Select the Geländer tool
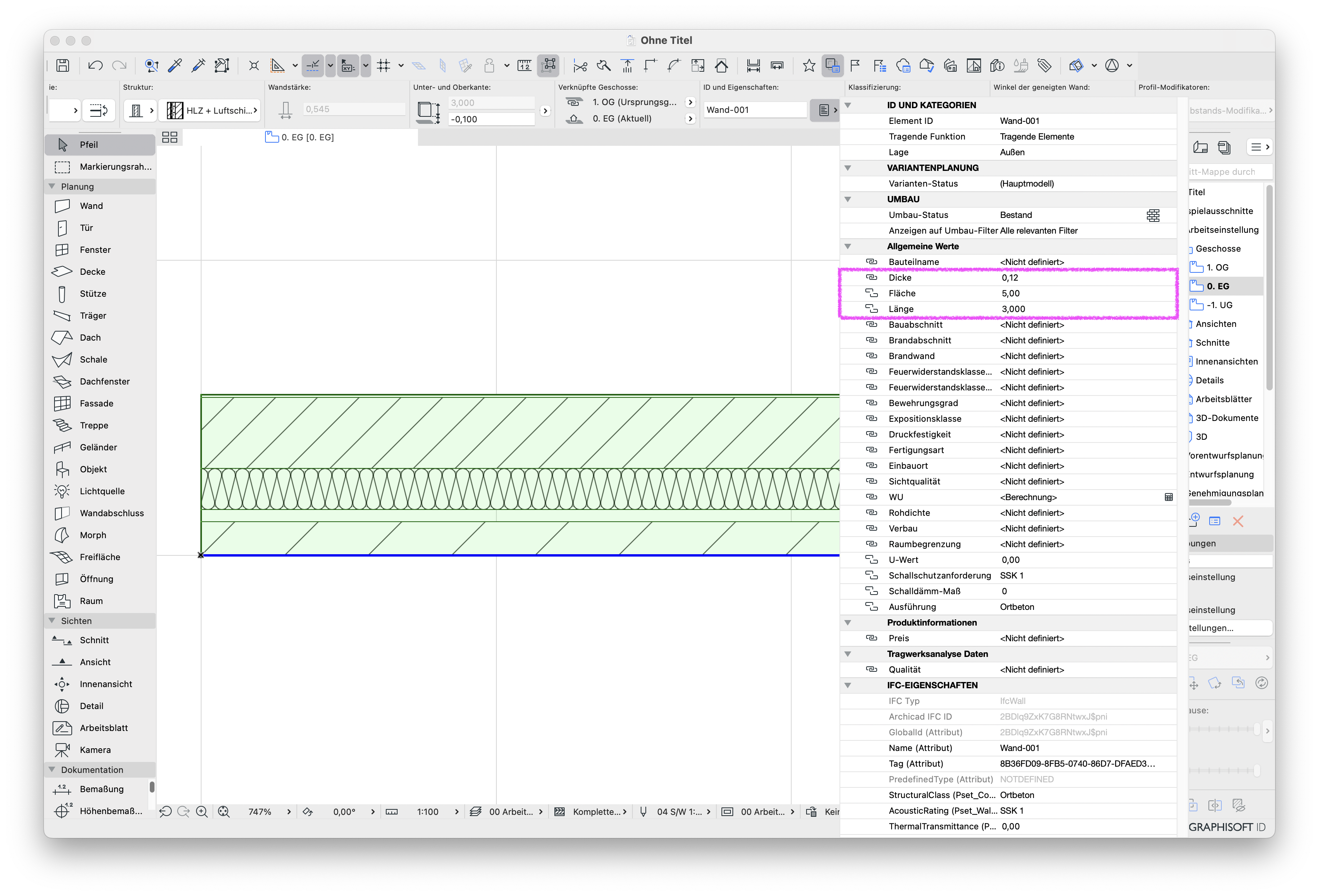This screenshot has width=1319, height=896. [x=100, y=447]
